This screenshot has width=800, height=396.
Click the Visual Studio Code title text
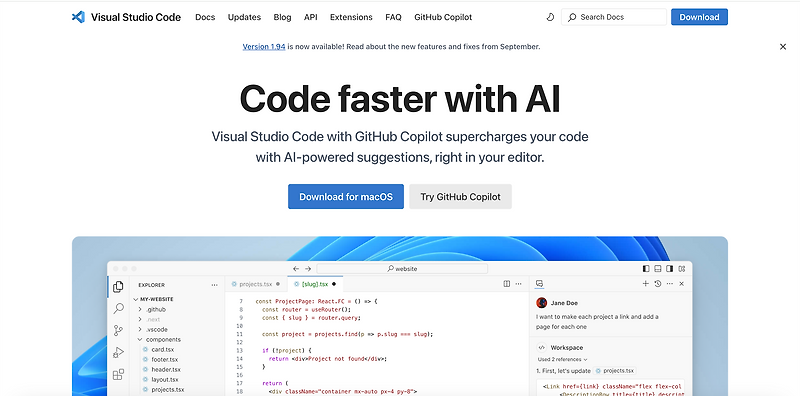136,17
